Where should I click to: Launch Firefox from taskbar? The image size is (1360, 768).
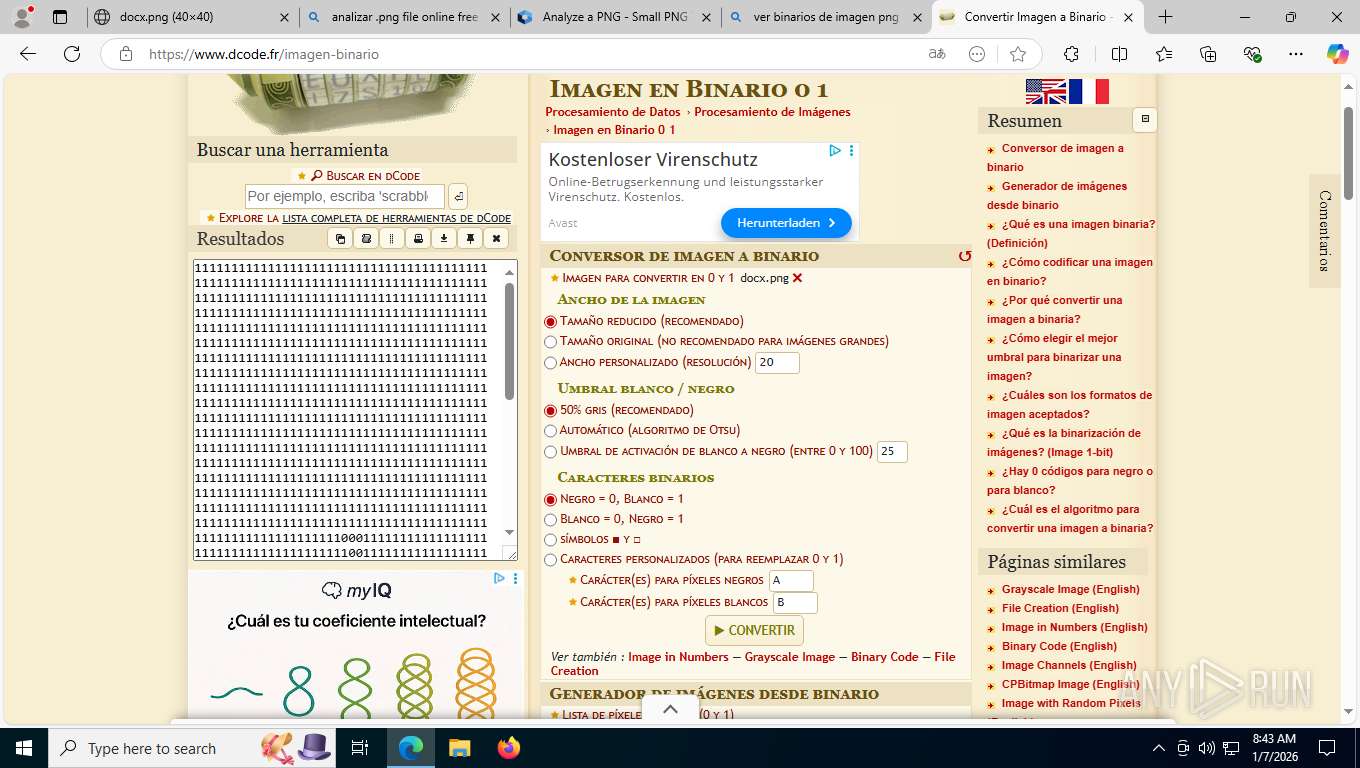509,748
